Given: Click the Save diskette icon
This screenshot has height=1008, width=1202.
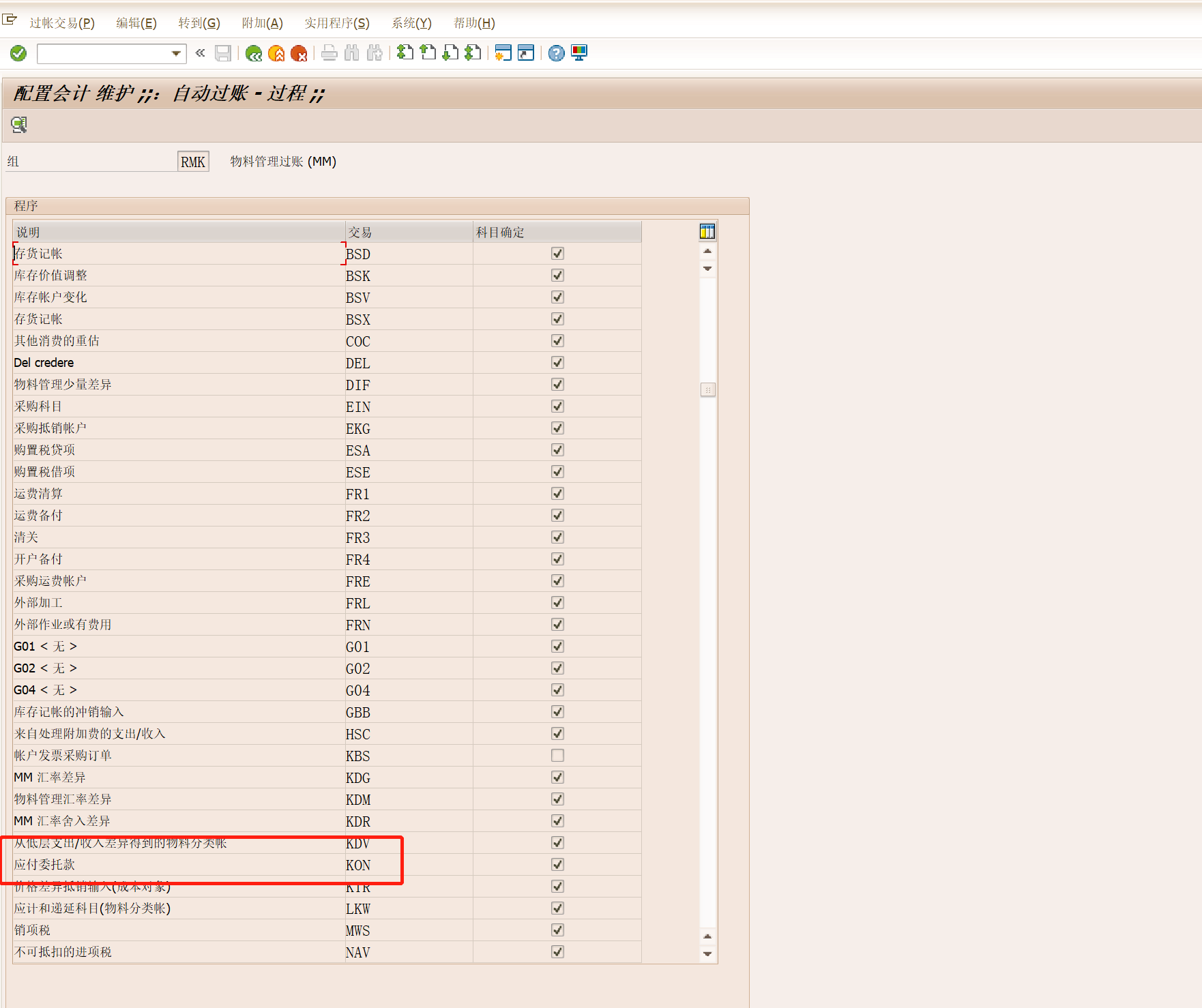Looking at the screenshot, I should pyautogui.click(x=223, y=53).
